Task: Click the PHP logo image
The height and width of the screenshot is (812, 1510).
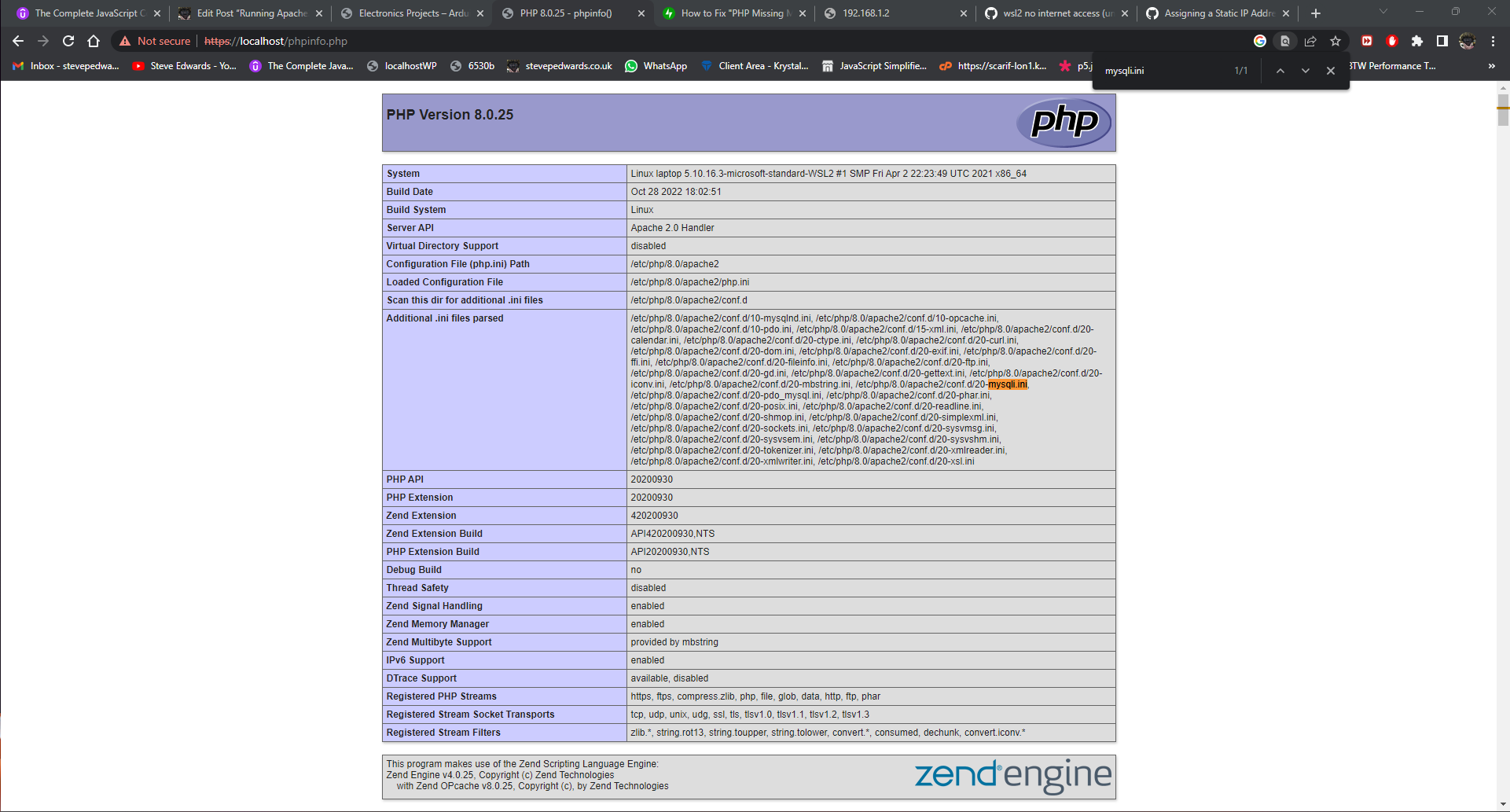Action: [1064, 122]
